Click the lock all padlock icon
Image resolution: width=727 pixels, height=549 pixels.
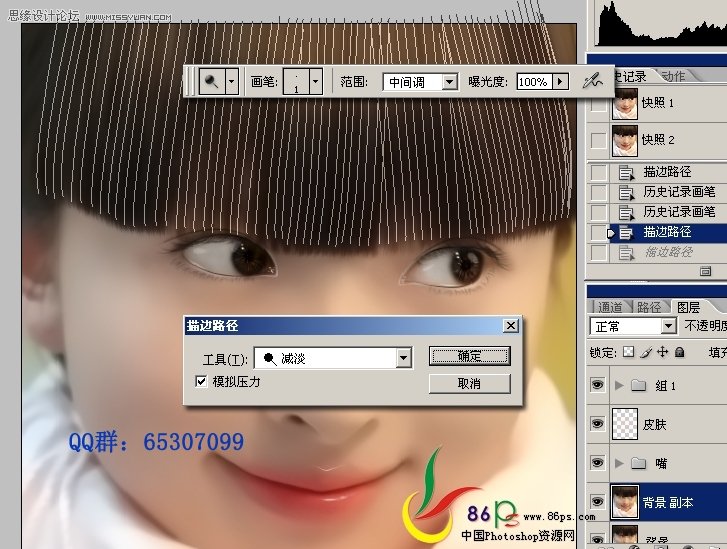pos(680,352)
